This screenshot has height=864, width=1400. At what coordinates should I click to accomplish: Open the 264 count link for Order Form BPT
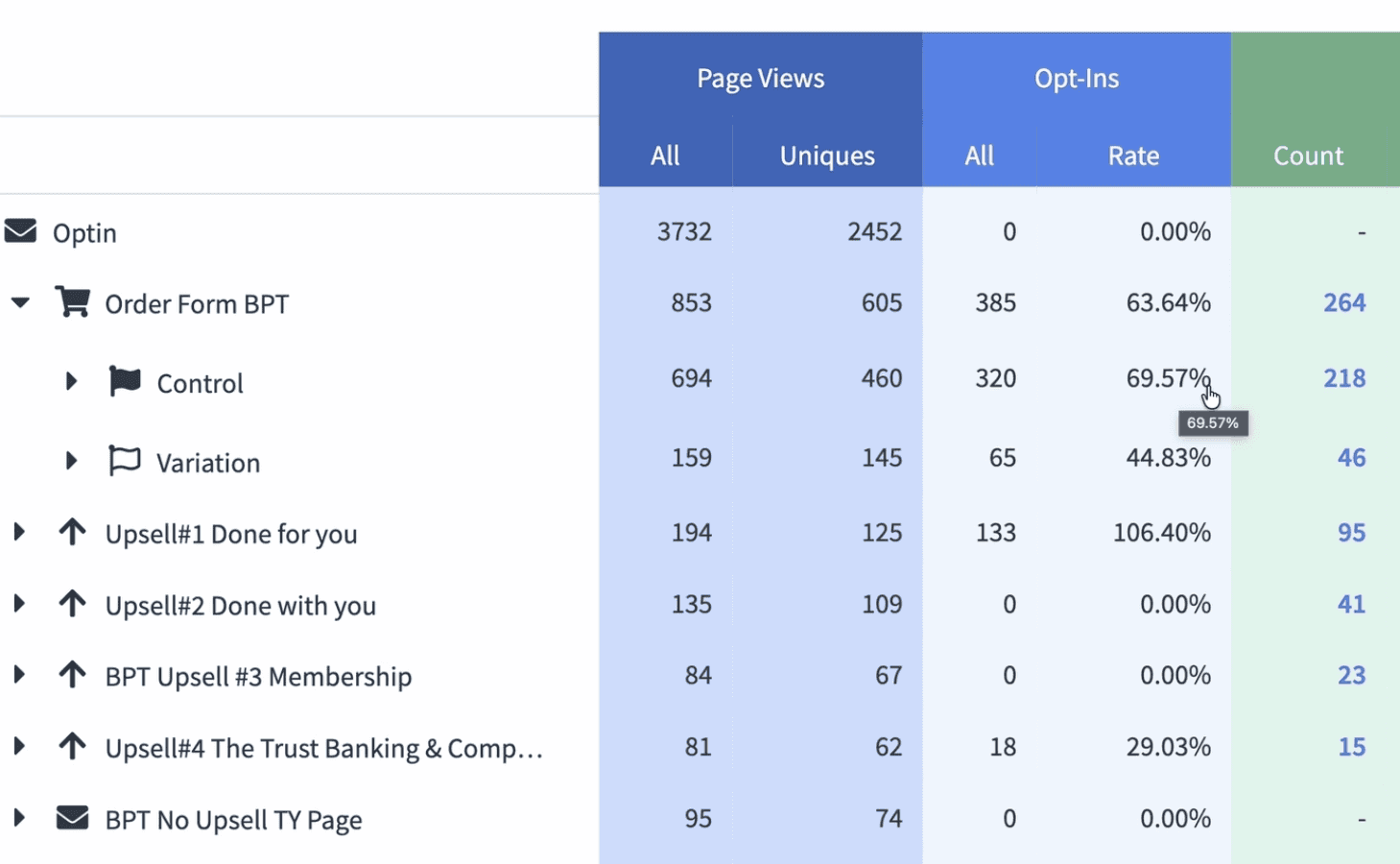[1344, 302]
